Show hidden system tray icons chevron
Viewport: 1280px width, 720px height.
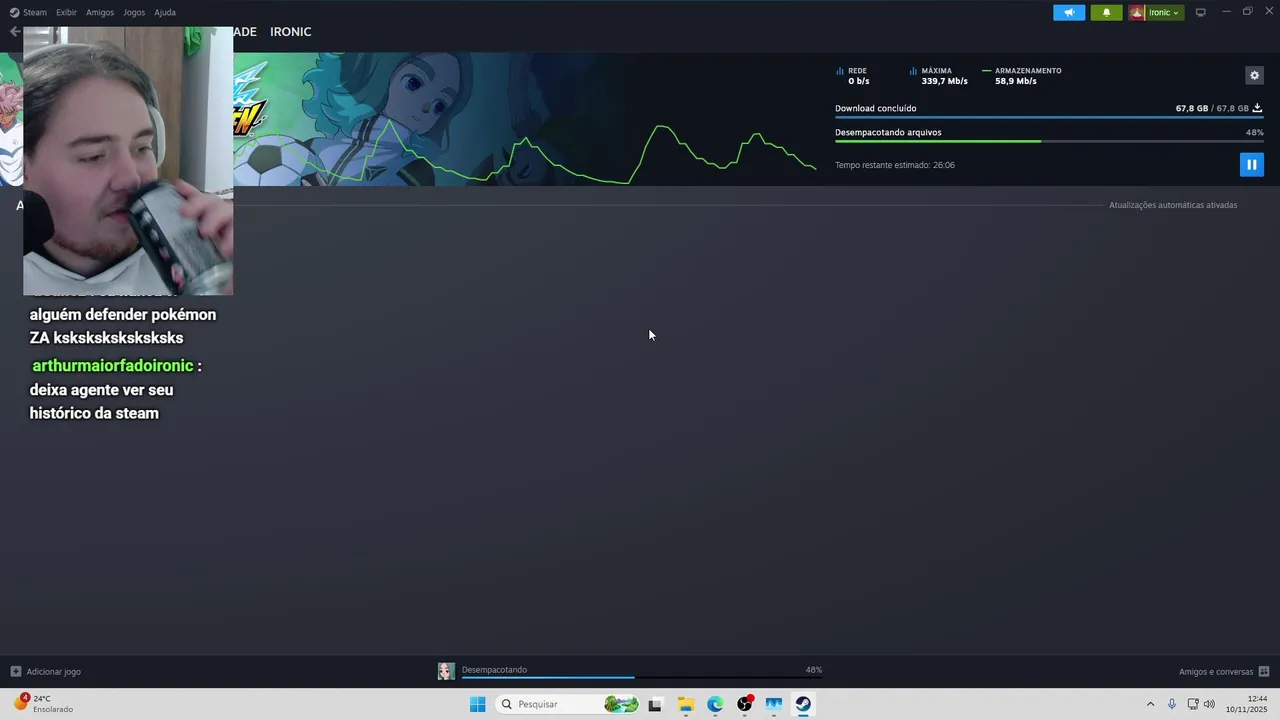click(1150, 704)
